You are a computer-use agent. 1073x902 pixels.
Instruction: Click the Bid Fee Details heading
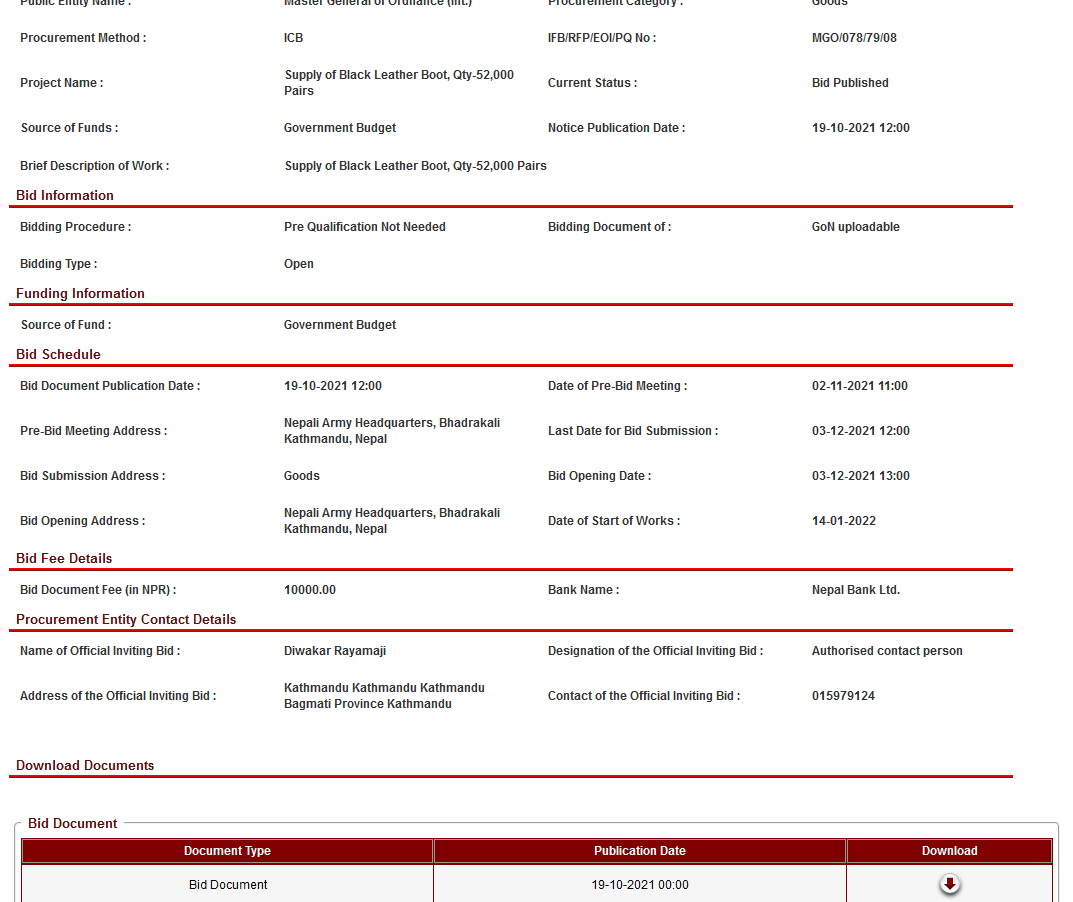(x=64, y=559)
